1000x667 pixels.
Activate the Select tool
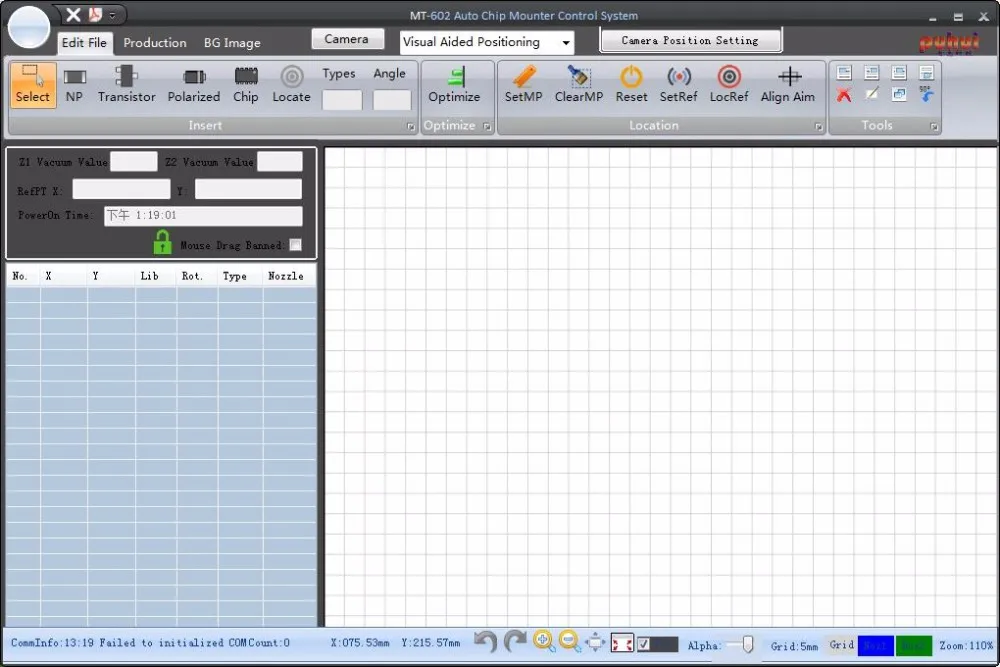[33, 85]
